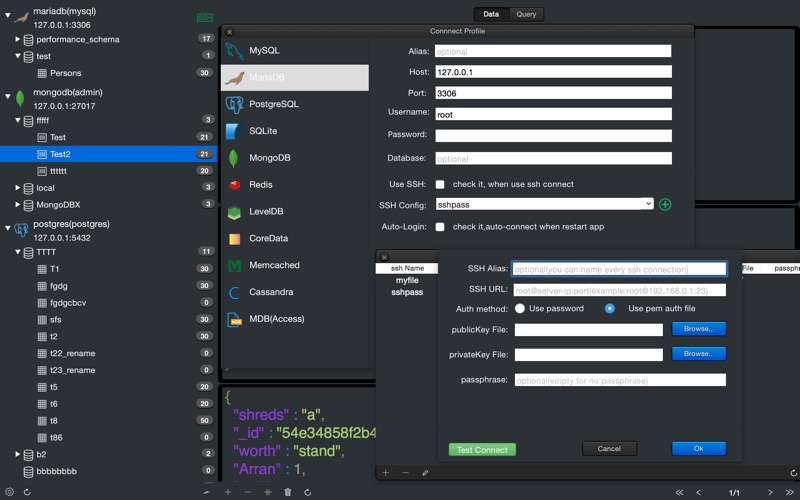Go to the first page of results

[680, 492]
